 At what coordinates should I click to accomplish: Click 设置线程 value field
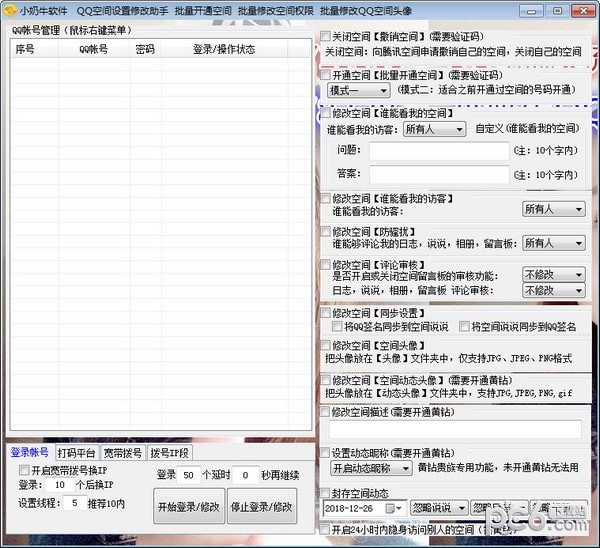[x=74, y=503]
